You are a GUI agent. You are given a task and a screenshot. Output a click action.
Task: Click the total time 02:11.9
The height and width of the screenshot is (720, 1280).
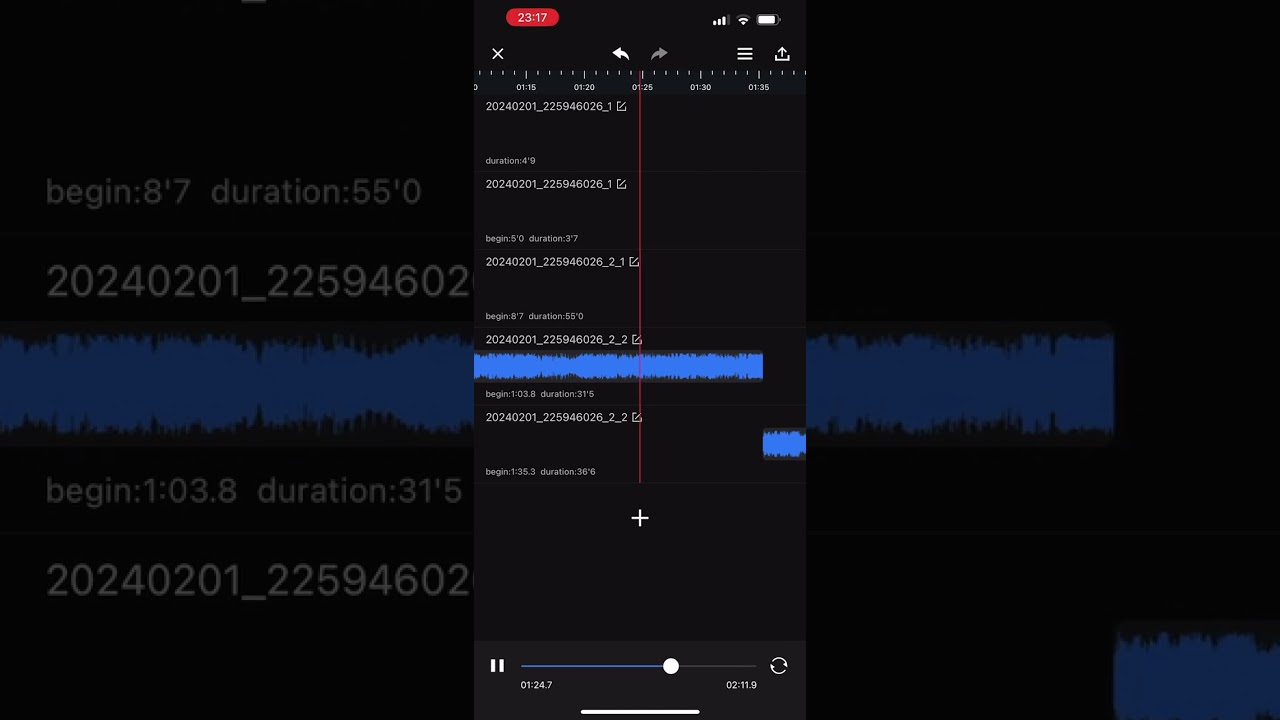(741, 685)
